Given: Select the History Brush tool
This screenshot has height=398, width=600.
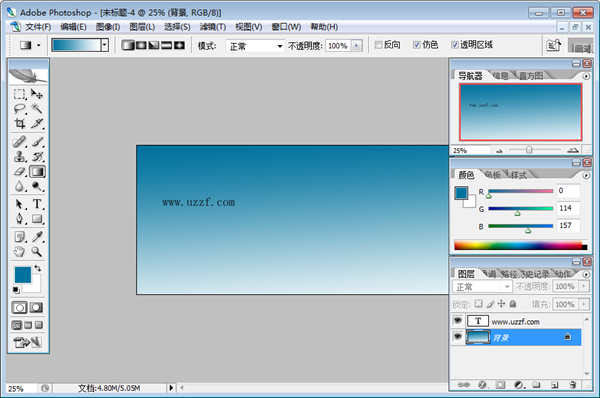Looking at the screenshot, I should pos(37,157).
